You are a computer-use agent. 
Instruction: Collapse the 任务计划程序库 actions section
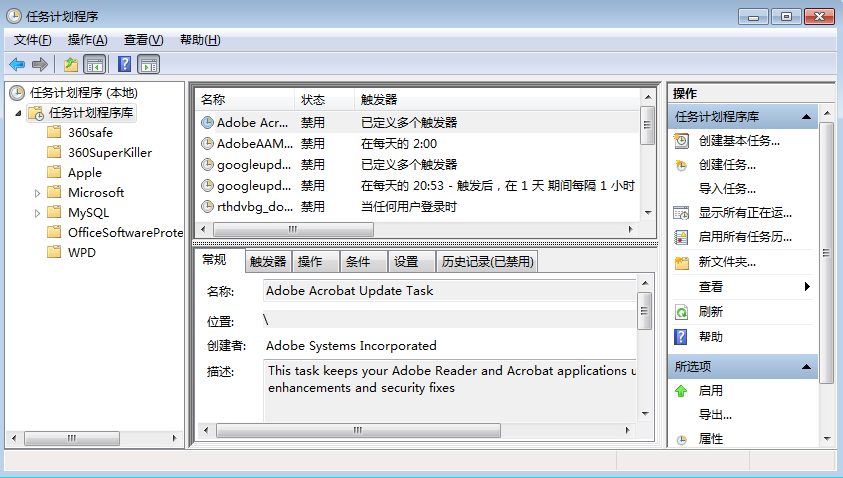pyautogui.click(x=806, y=117)
